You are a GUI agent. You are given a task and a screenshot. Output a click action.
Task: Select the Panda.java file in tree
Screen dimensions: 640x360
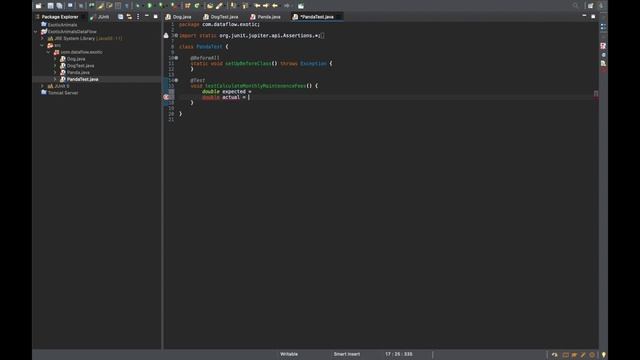coord(75,72)
